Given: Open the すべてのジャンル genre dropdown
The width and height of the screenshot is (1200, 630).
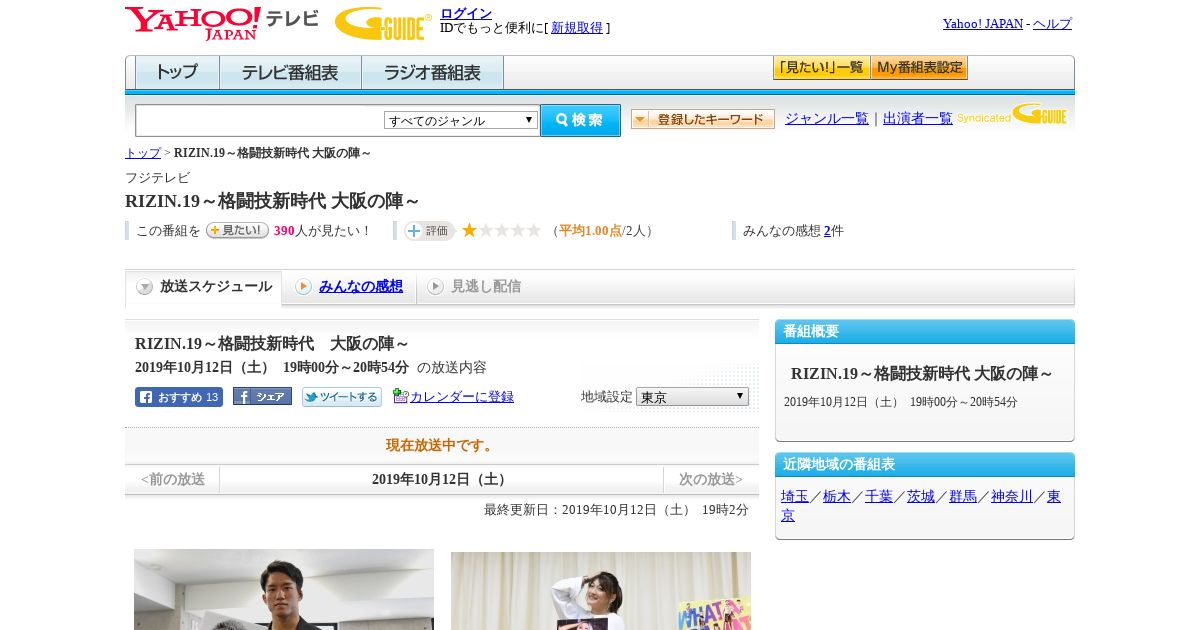Looking at the screenshot, I should click(461, 120).
